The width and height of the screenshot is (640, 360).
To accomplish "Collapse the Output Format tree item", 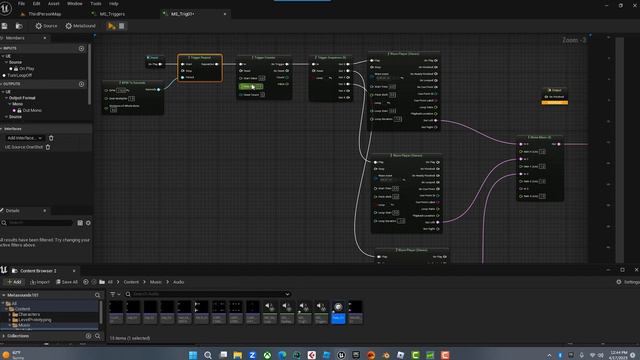I will point(6,98).
